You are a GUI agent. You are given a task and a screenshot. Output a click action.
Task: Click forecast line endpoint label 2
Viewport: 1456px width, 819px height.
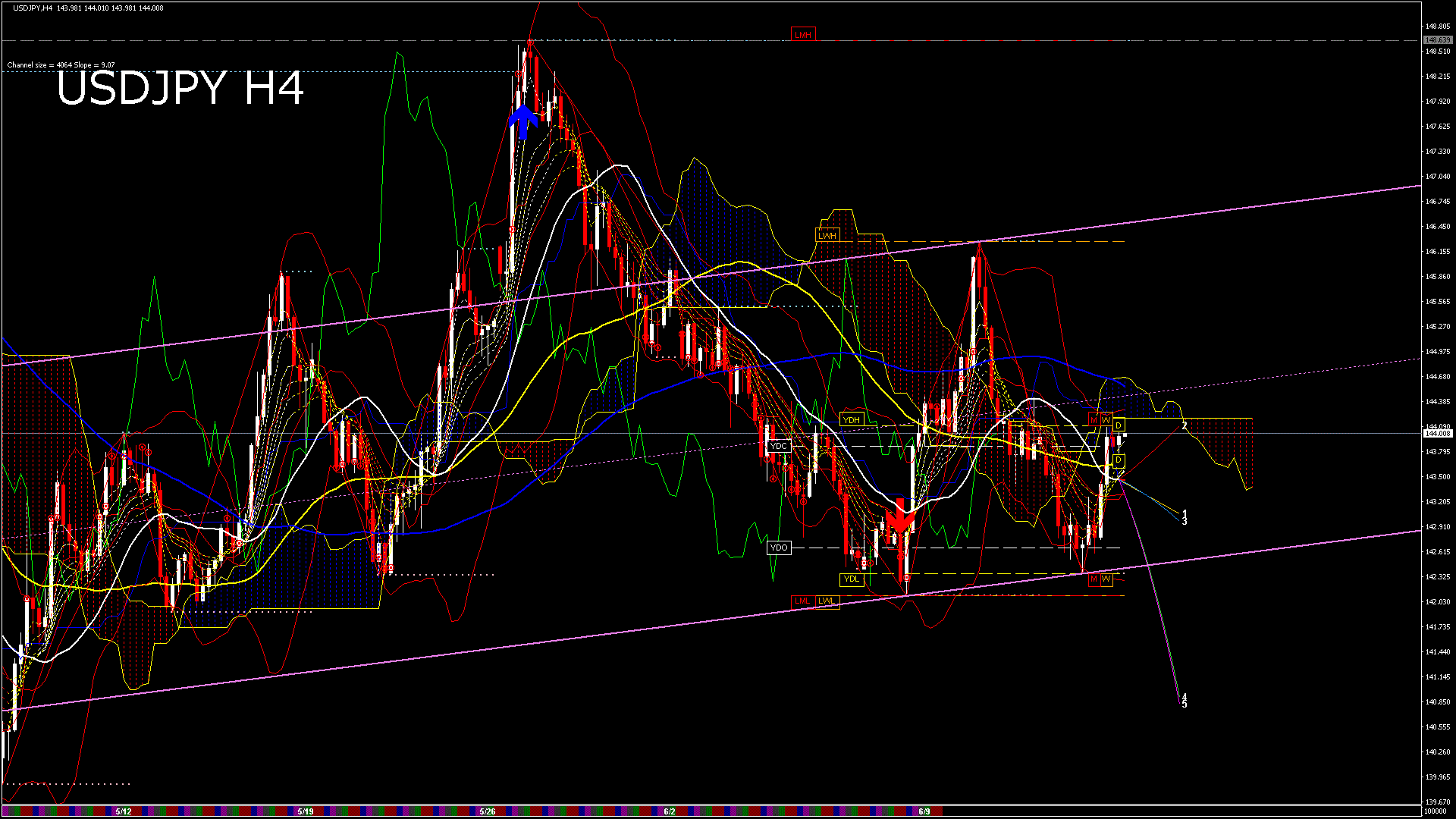point(1185,426)
